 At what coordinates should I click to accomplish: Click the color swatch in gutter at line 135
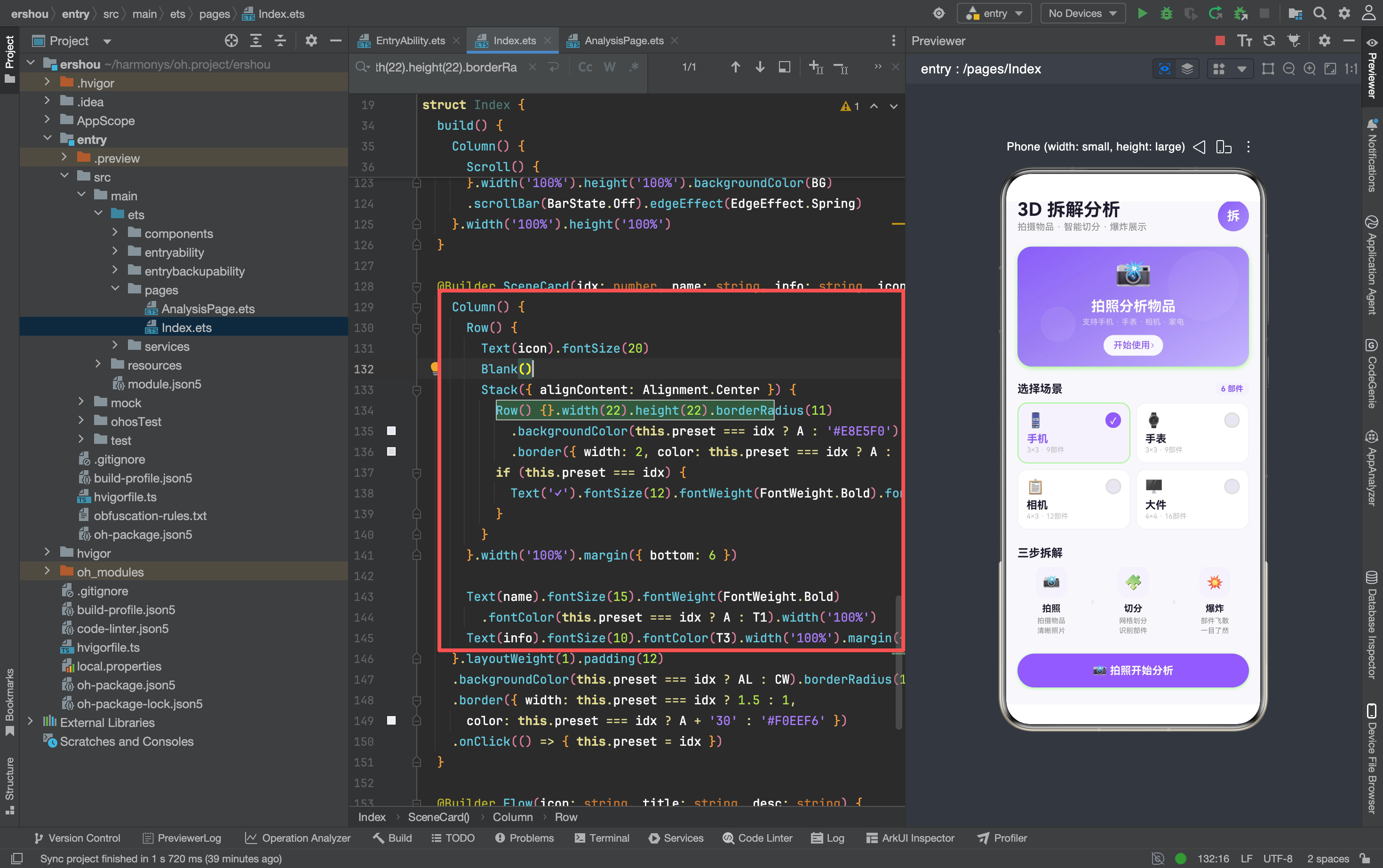click(391, 431)
